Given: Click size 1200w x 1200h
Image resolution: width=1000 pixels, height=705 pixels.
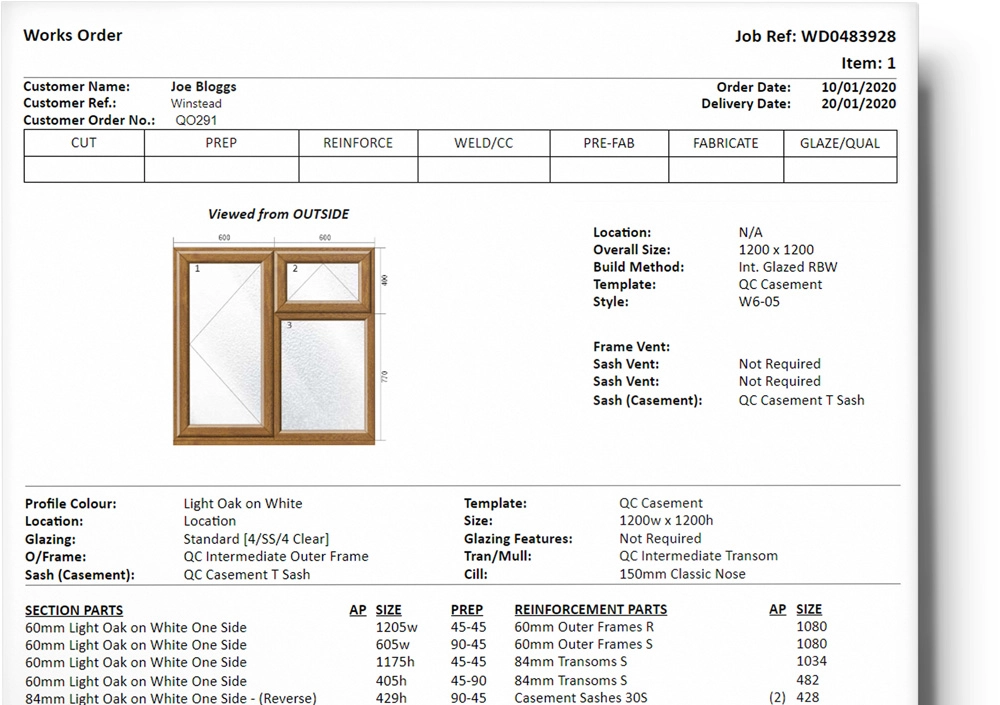Looking at the screenshot, I should [666, 521].
